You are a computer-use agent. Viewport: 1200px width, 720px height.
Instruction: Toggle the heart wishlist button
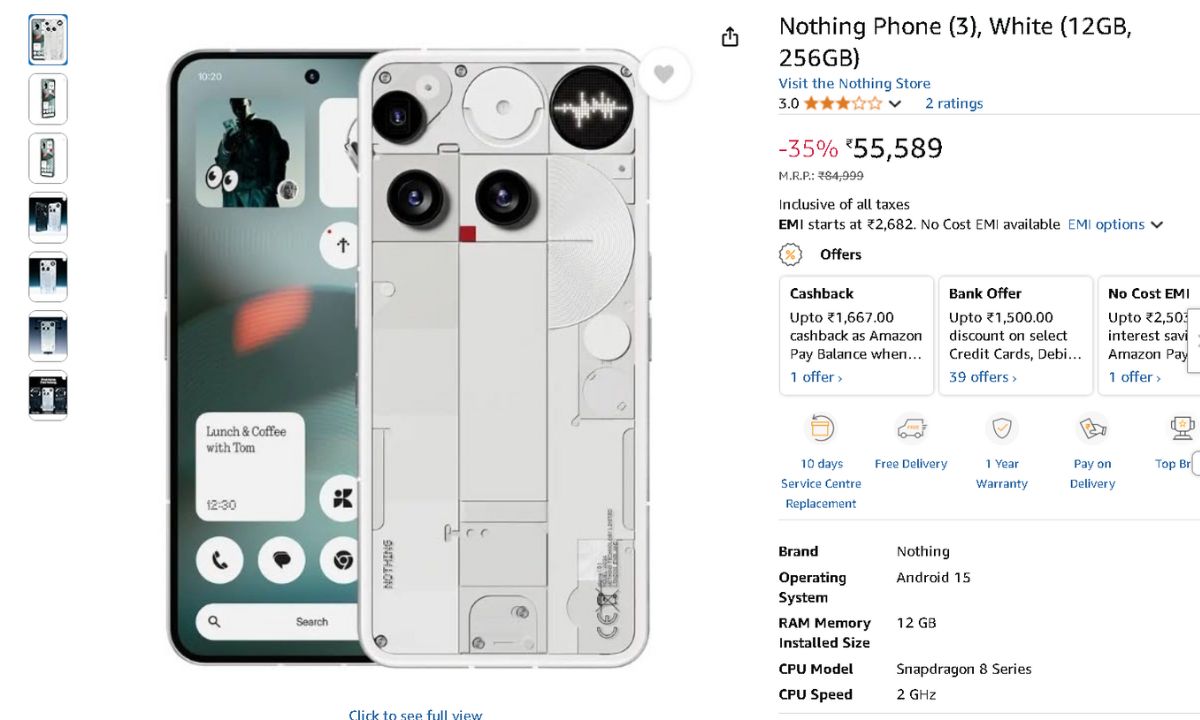(x=664, y=74)
